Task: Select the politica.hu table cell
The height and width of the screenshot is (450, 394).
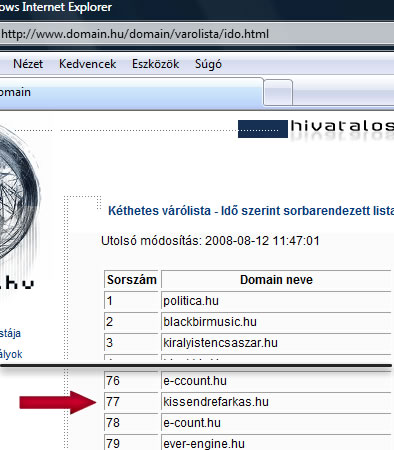Action: point(276,301)
